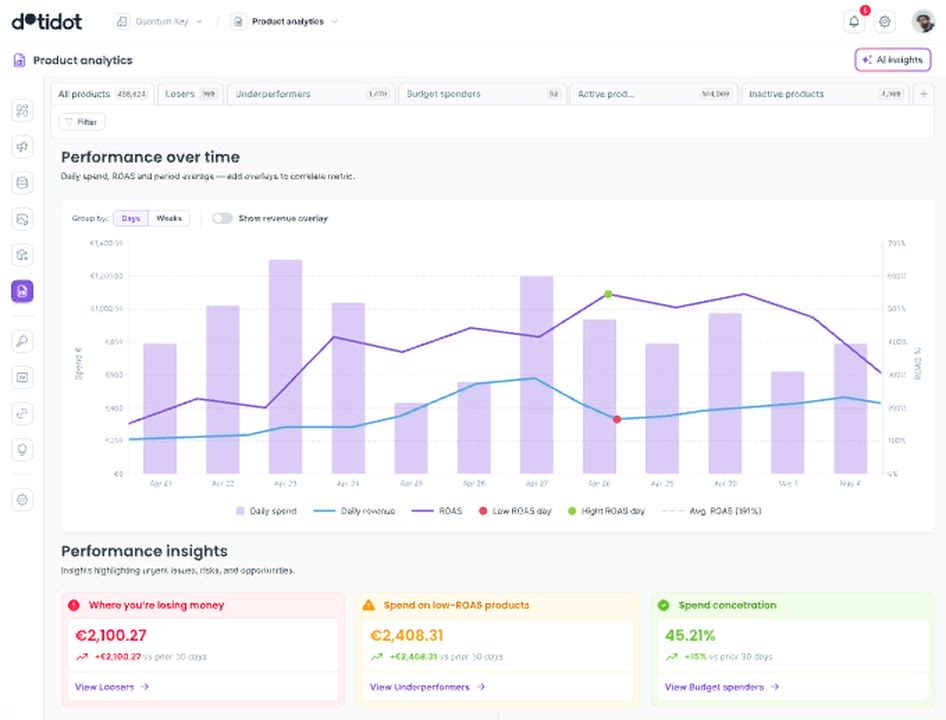Click the Quantum Key workspace icon

click(122, 22)
